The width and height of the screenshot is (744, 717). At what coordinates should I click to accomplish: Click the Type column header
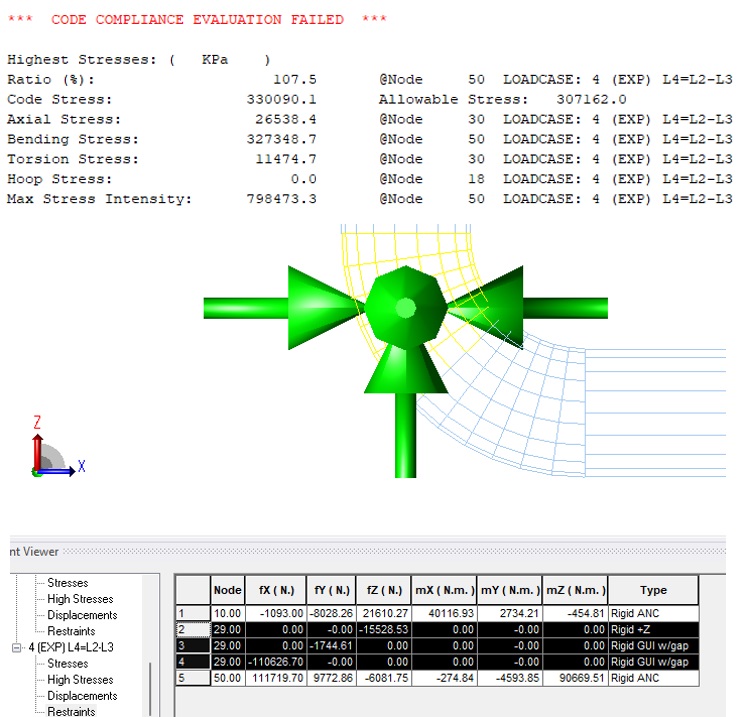pyautogui.click(x=653, y=590)
